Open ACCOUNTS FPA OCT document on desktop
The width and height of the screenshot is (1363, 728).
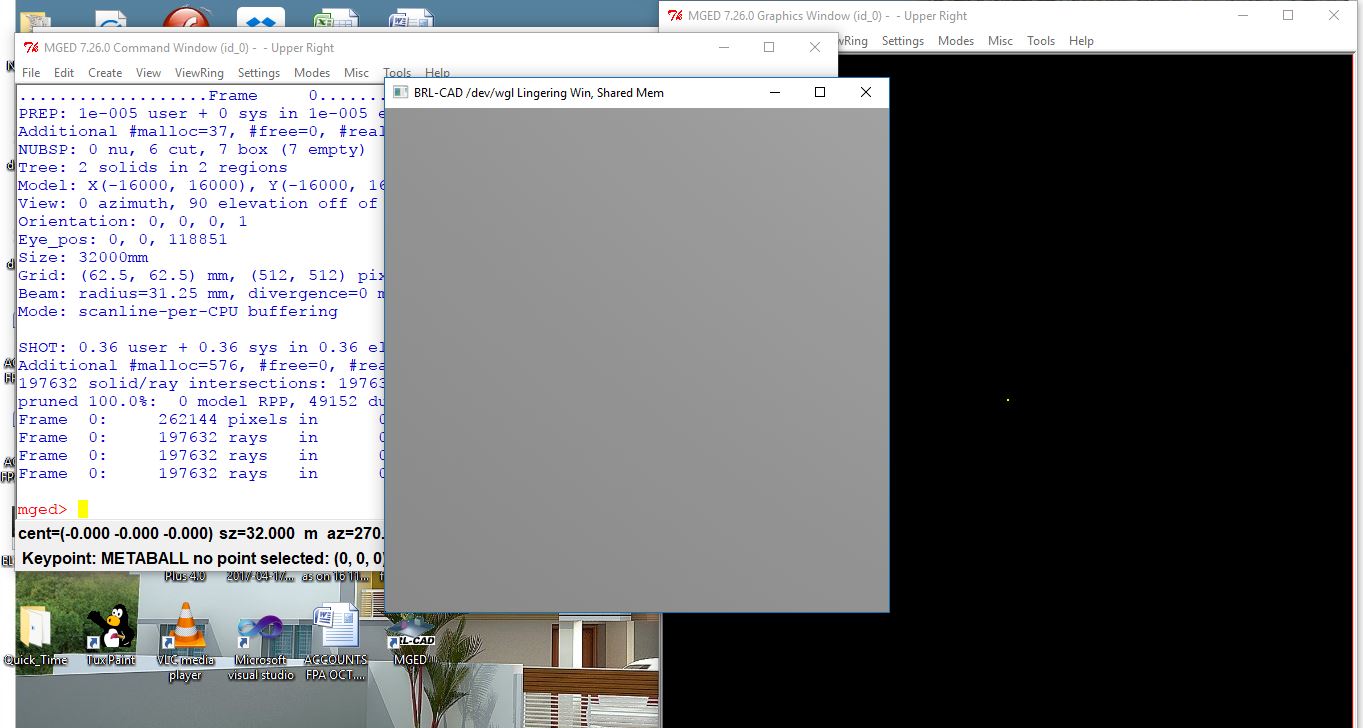coord(335,642)
